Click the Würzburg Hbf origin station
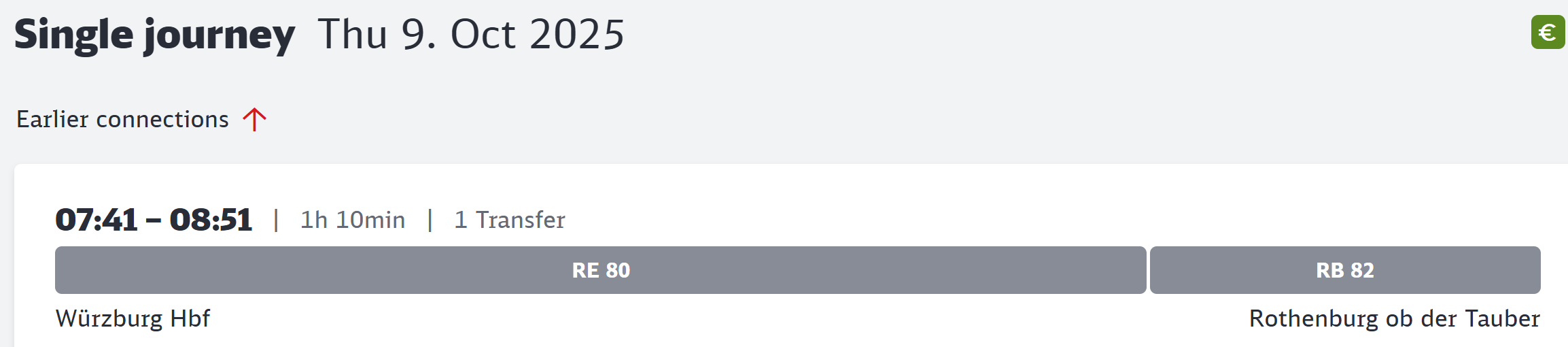Screen dimensions: 1568x347 click(x=133, y=318)
